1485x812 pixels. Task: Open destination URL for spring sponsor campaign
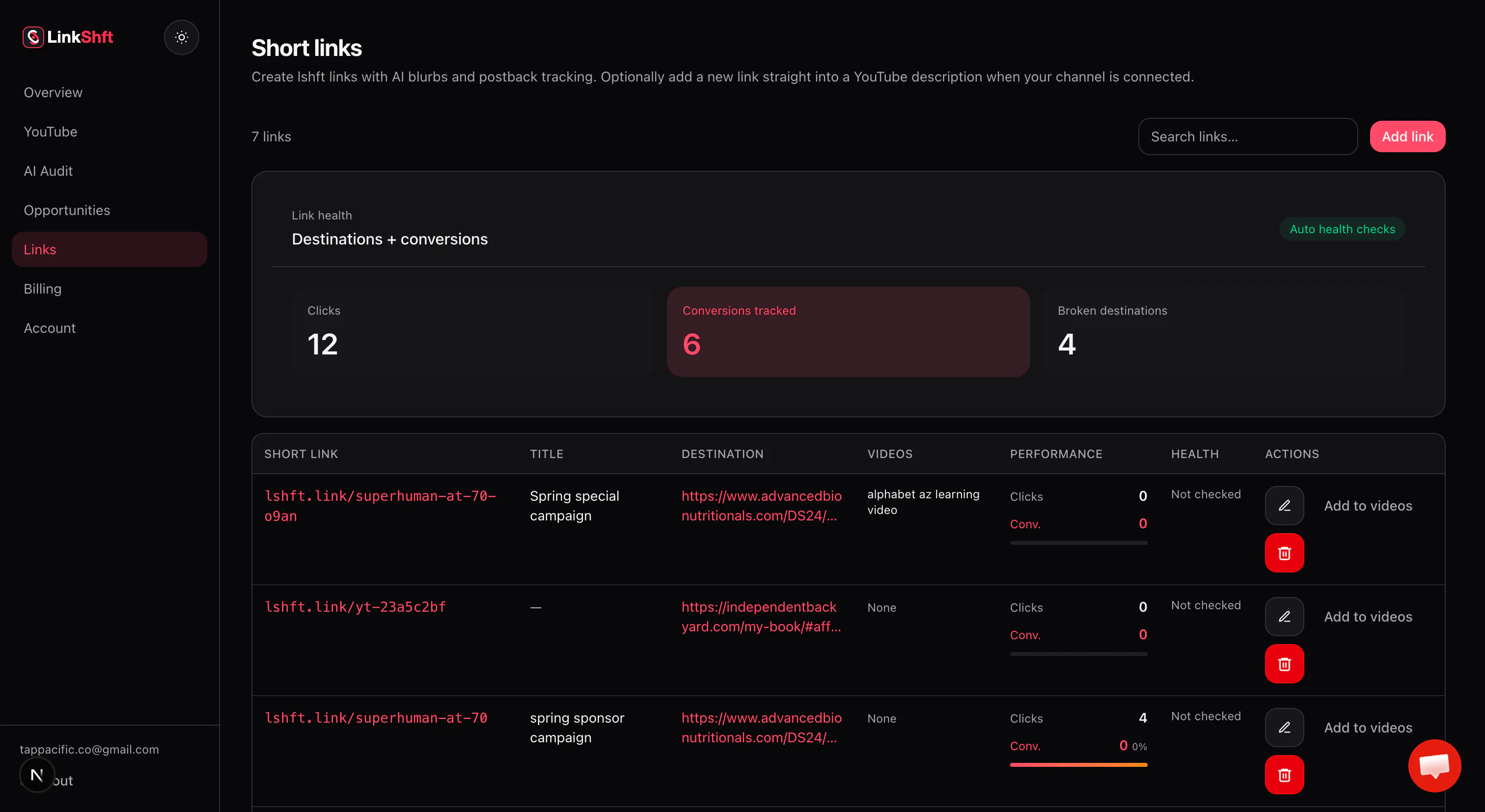click(x=762, y=727)
